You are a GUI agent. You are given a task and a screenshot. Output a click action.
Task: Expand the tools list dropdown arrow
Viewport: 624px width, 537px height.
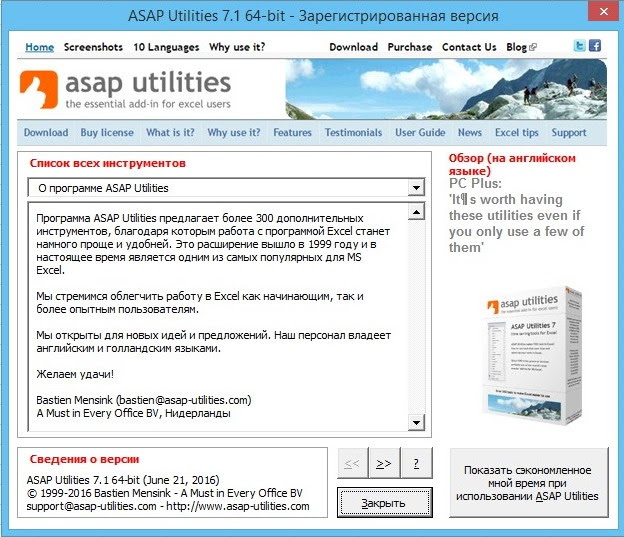tap(416, 187)
